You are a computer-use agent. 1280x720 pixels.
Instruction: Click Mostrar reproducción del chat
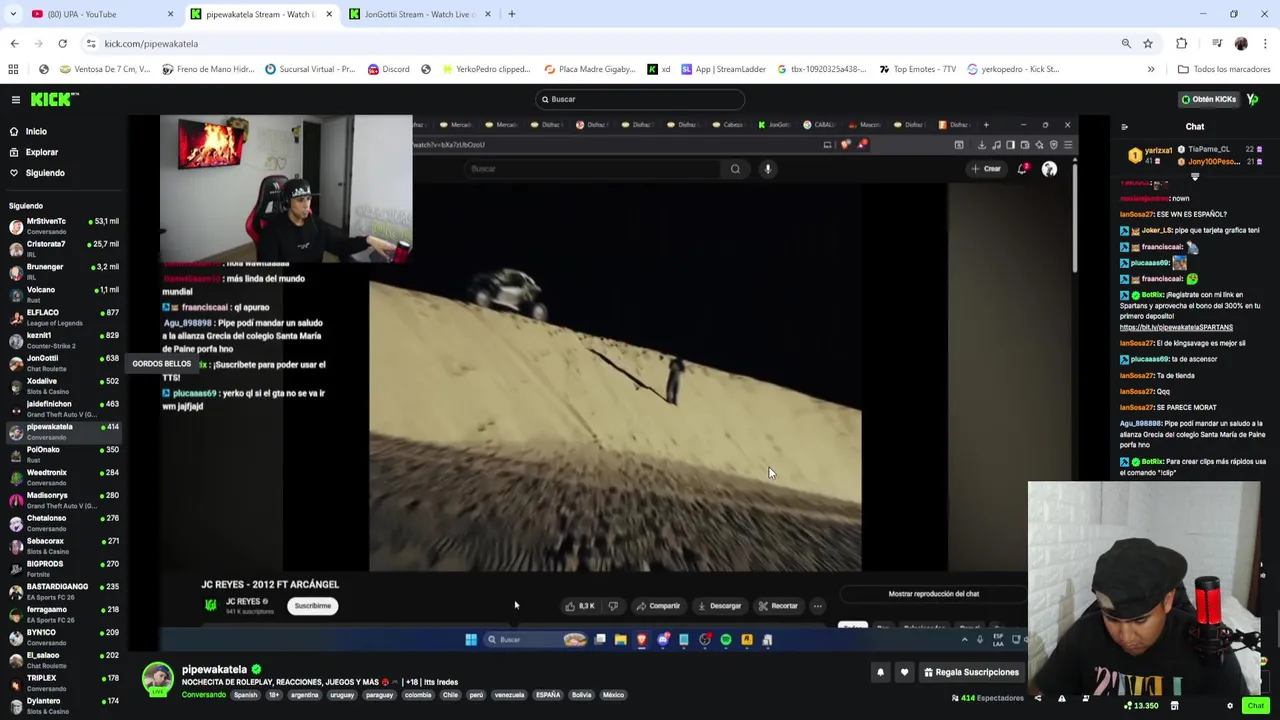934,594
